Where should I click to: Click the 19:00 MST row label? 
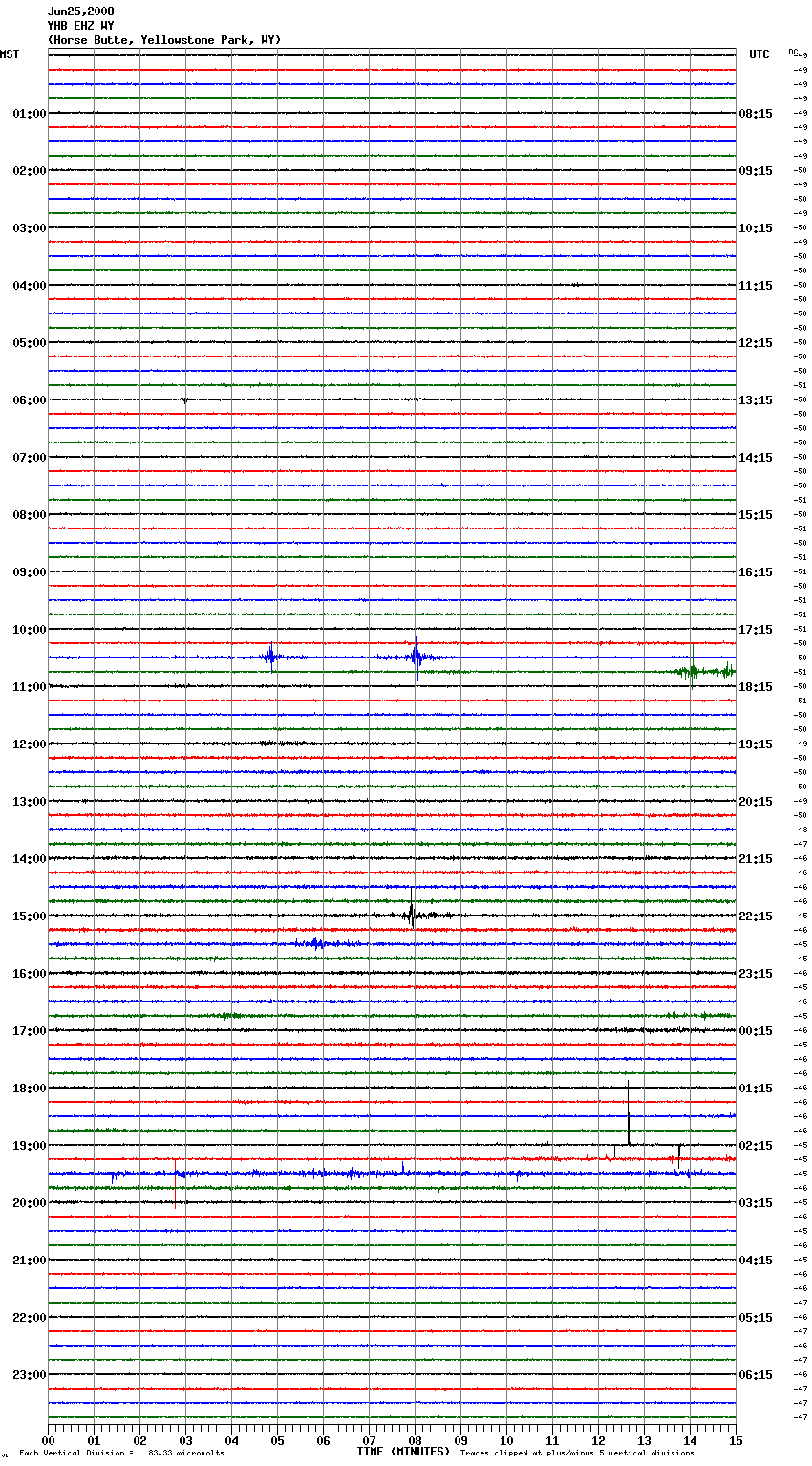30,1146
